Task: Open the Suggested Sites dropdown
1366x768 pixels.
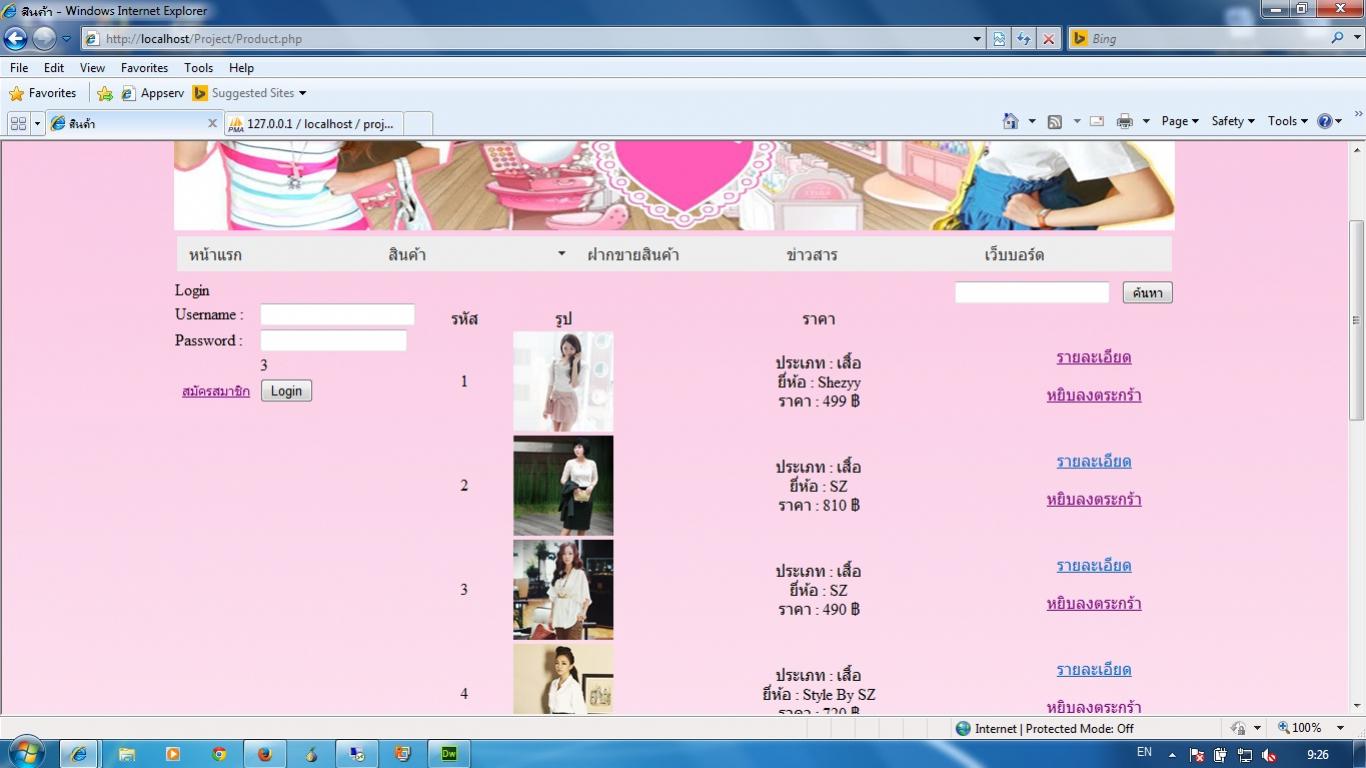Action: 250,93
